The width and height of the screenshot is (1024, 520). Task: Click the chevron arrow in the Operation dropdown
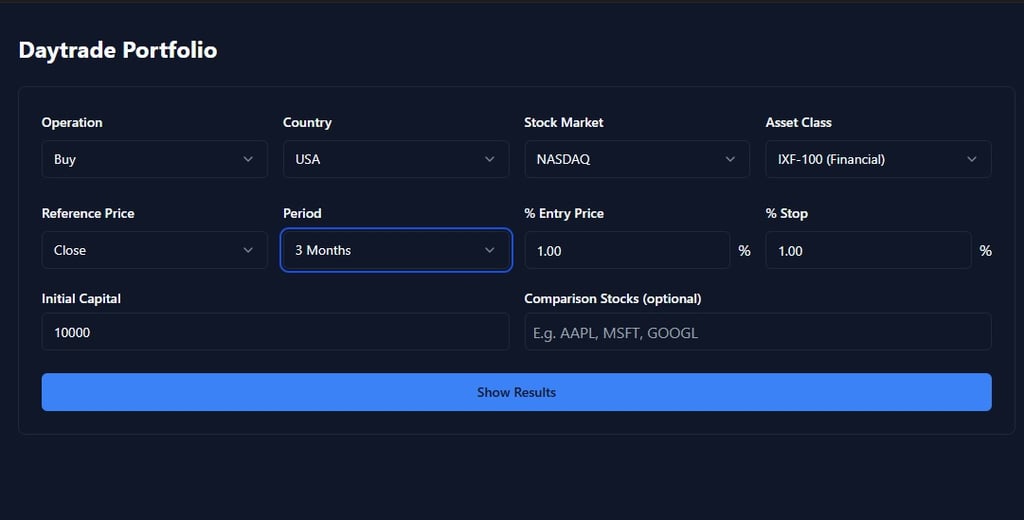248,159
